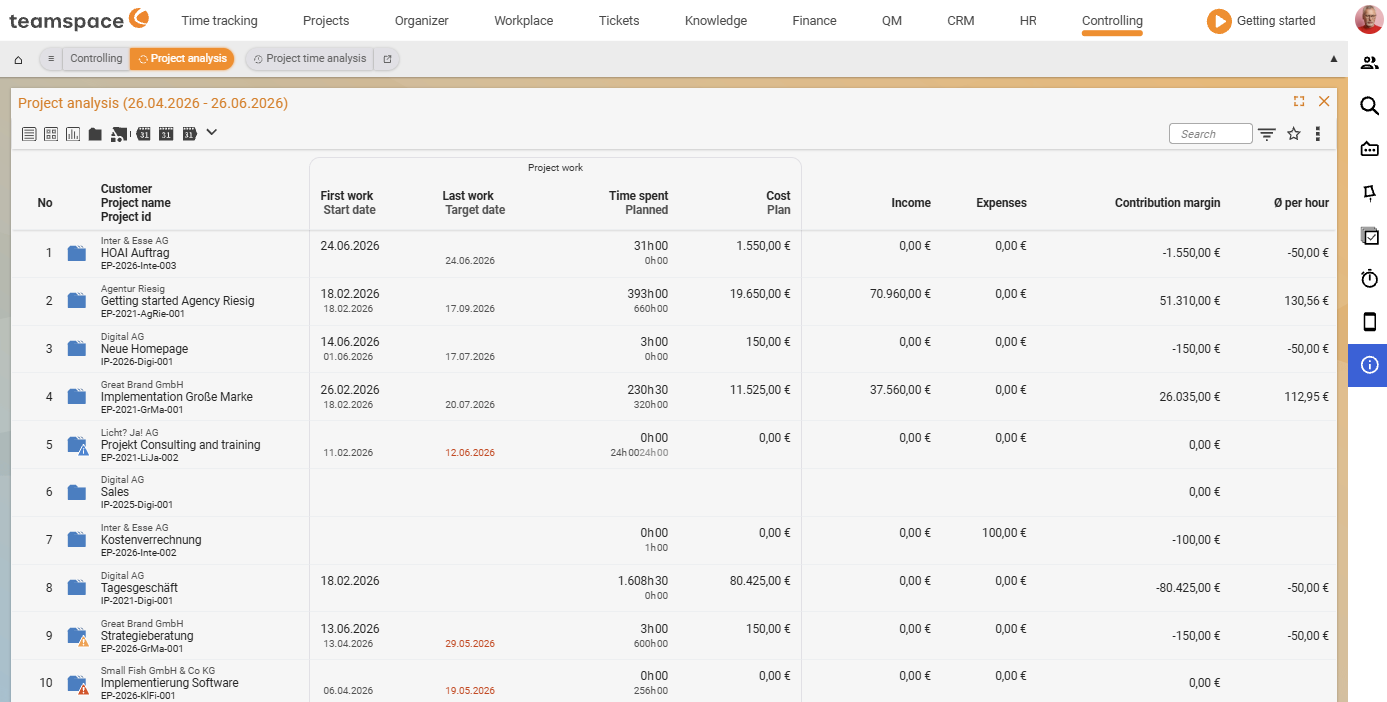
Task: Sort by Income column header
Action: tap(911, 203)
